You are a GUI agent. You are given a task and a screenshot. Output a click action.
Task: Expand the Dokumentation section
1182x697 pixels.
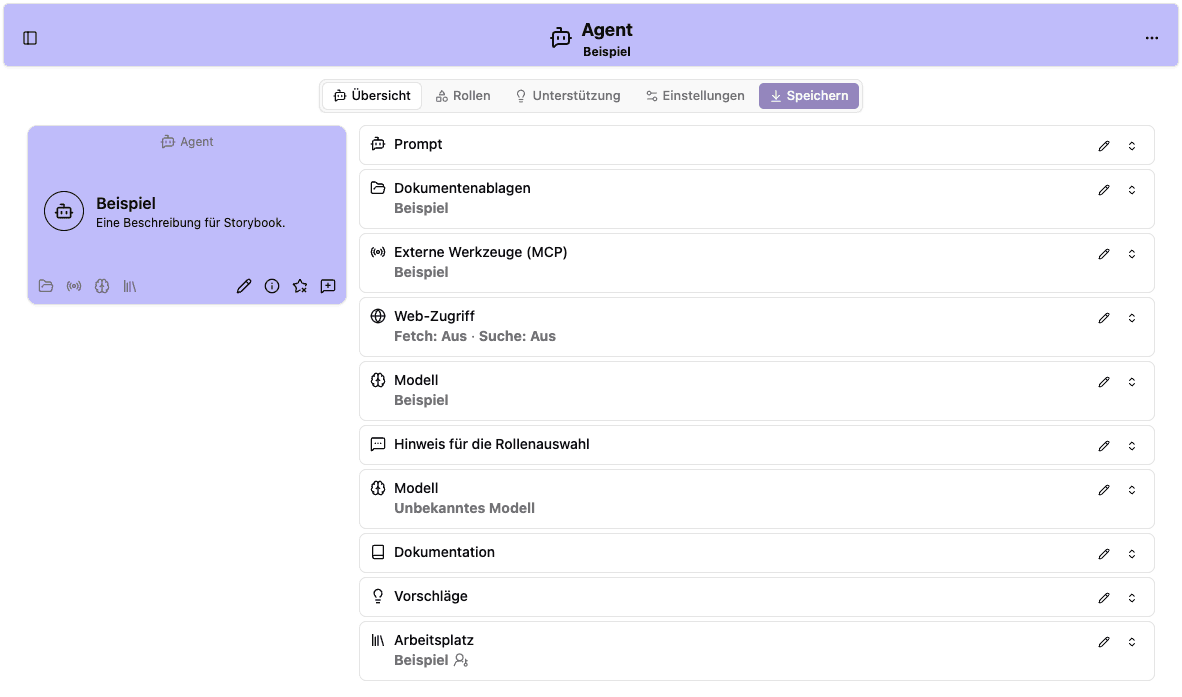pyautogui.click(x=1131, y=554)
